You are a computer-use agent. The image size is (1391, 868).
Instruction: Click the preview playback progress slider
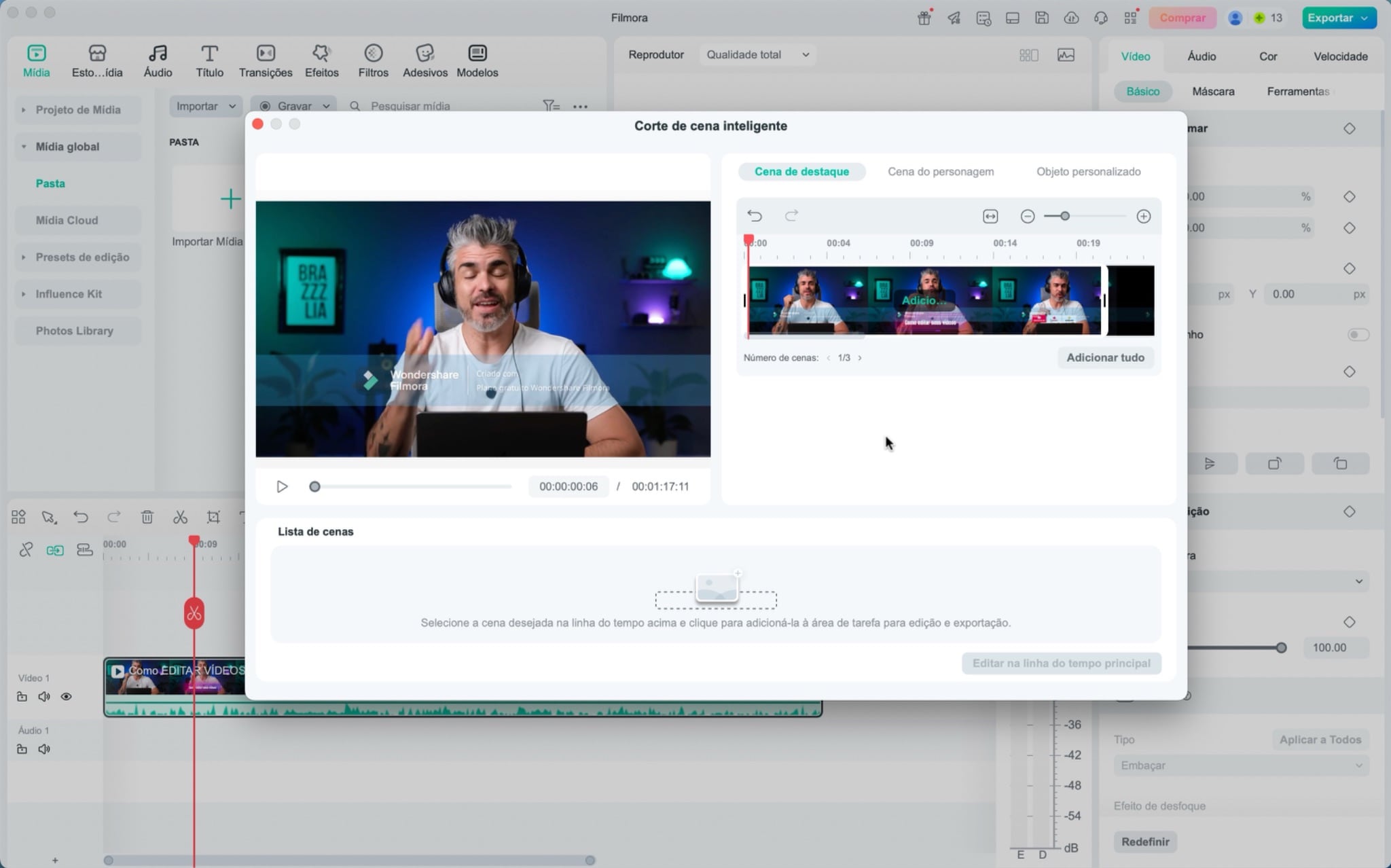(x=410, y=486)
